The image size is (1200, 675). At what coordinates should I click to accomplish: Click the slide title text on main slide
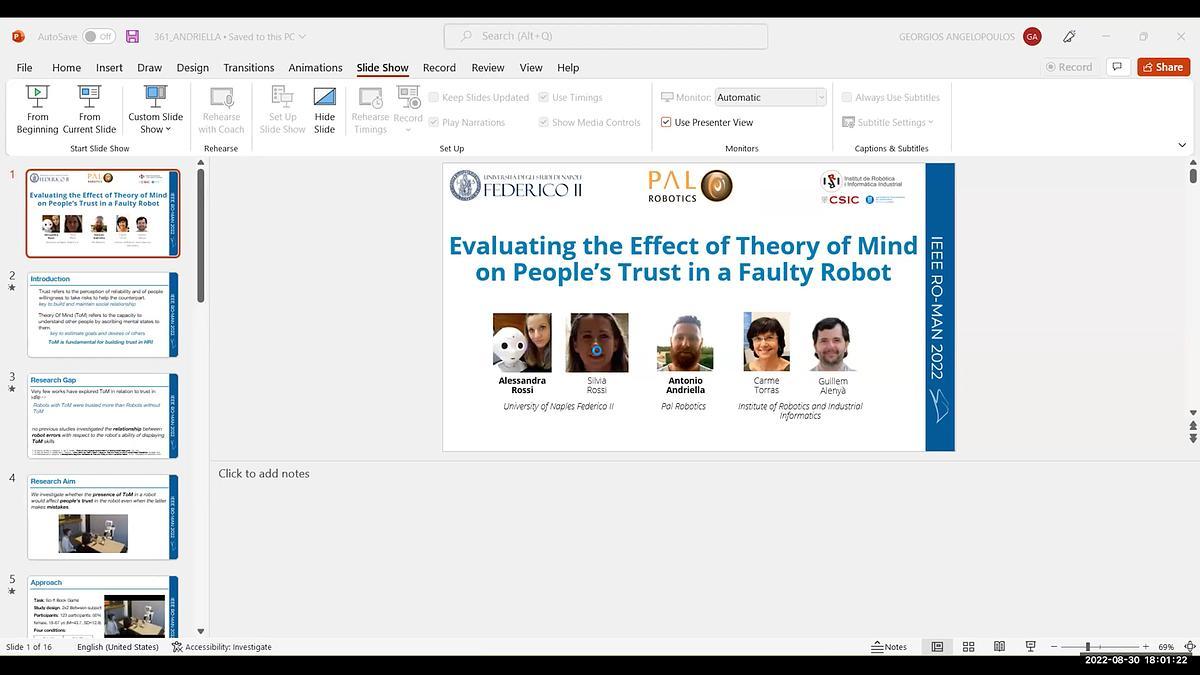tap(683, 258)
